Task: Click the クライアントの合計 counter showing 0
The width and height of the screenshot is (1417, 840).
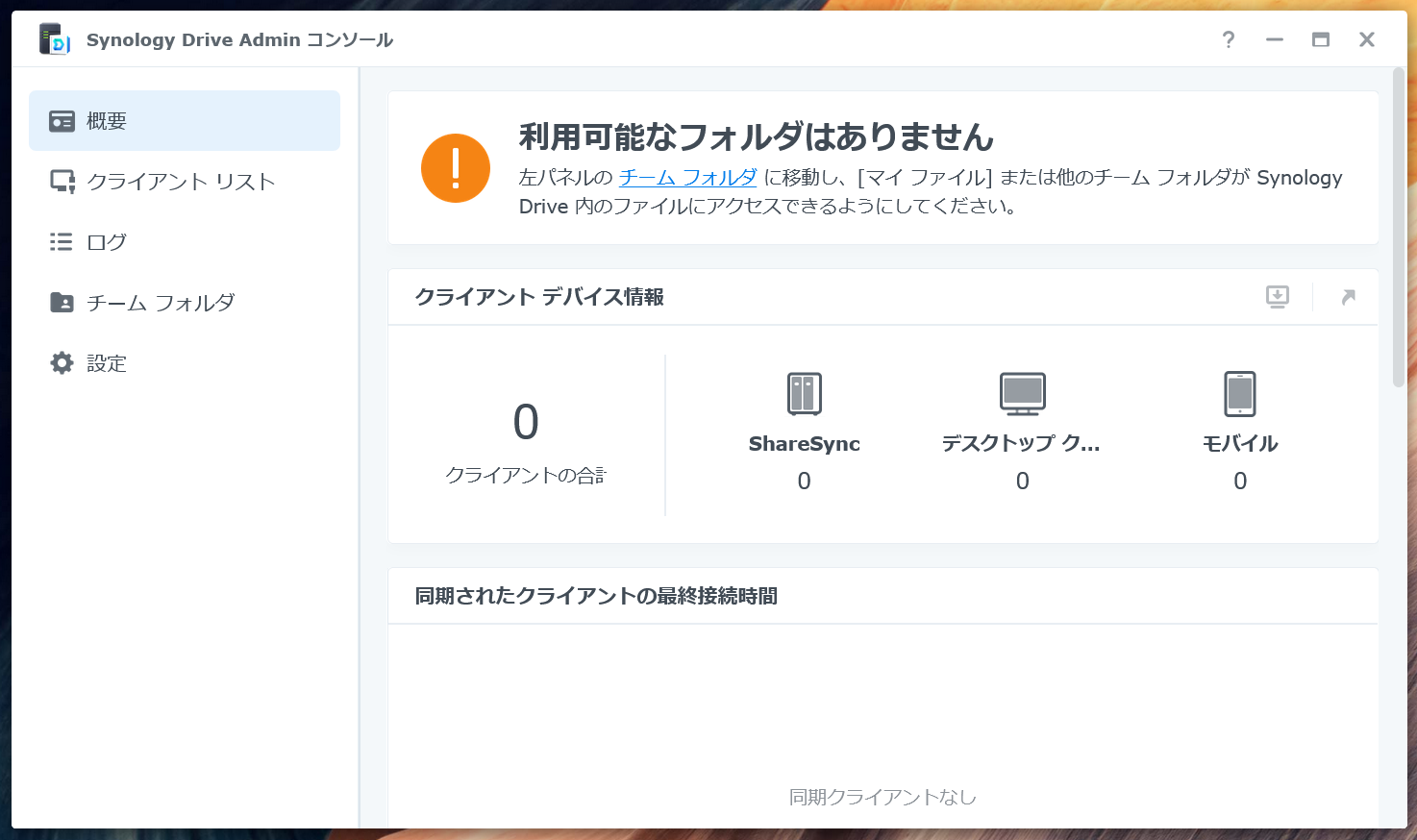Action: (x=525, y=423)
